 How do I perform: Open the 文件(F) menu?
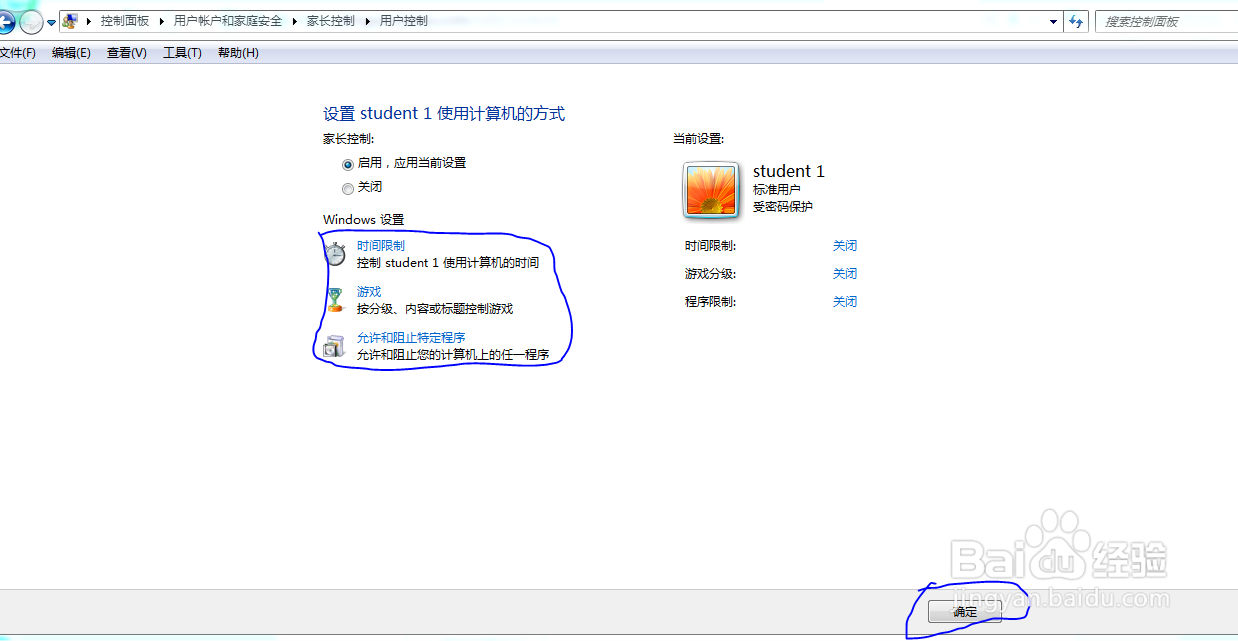pyautogui.click(x=17, y=52)
